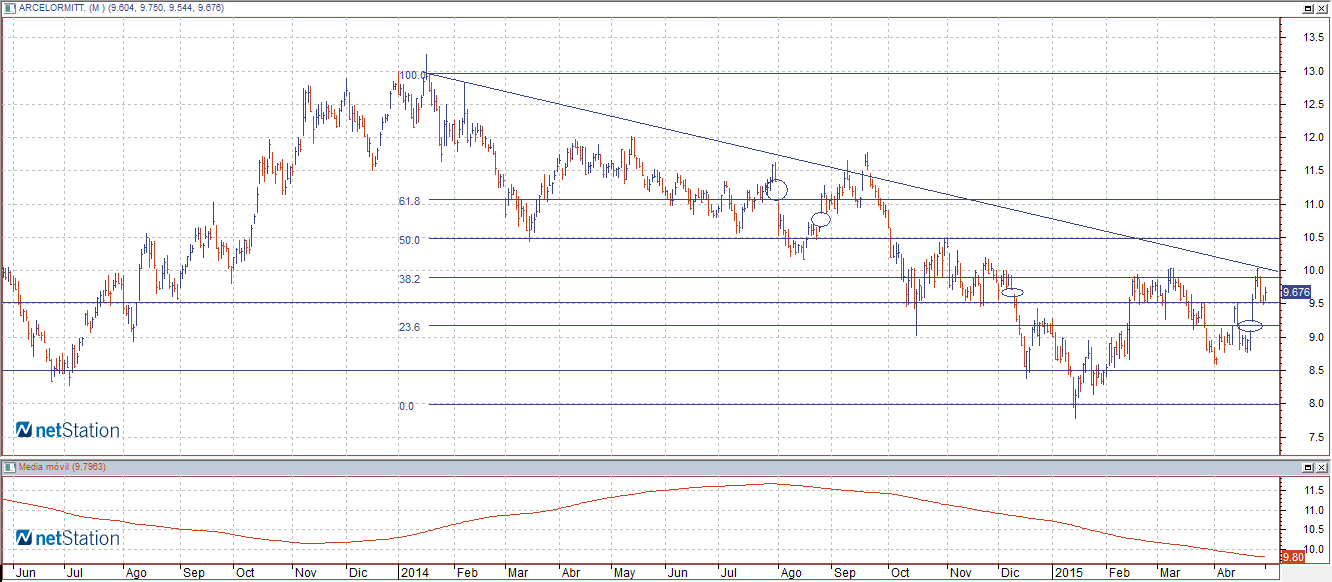Click the netStation logo in price chart

point(68,431)
